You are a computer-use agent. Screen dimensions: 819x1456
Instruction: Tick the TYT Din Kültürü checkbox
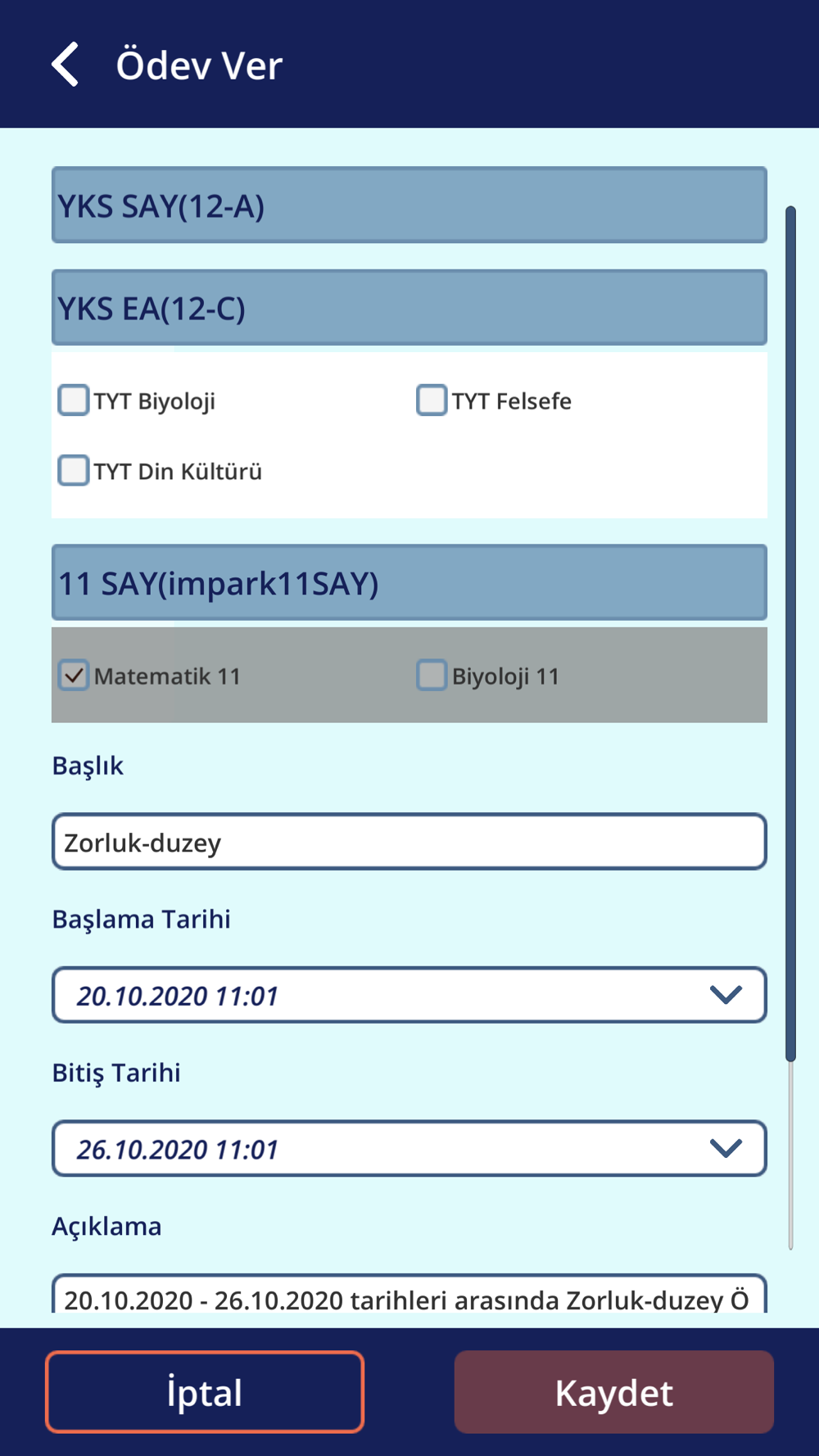pyautogui.click(x=74, y=471)
